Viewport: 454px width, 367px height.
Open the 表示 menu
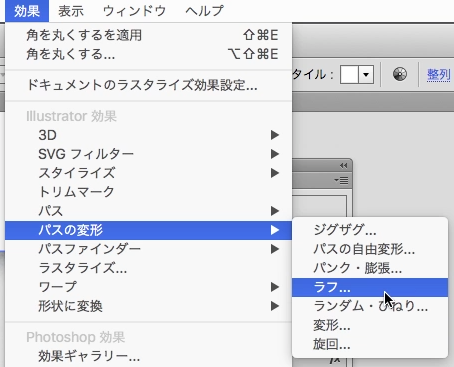[x=71, y=11]
